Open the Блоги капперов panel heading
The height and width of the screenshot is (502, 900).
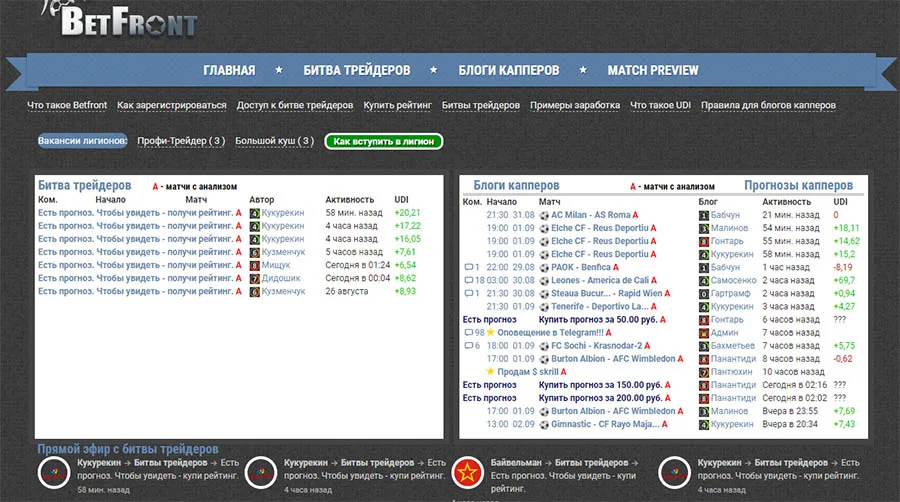tap(516, 185)
